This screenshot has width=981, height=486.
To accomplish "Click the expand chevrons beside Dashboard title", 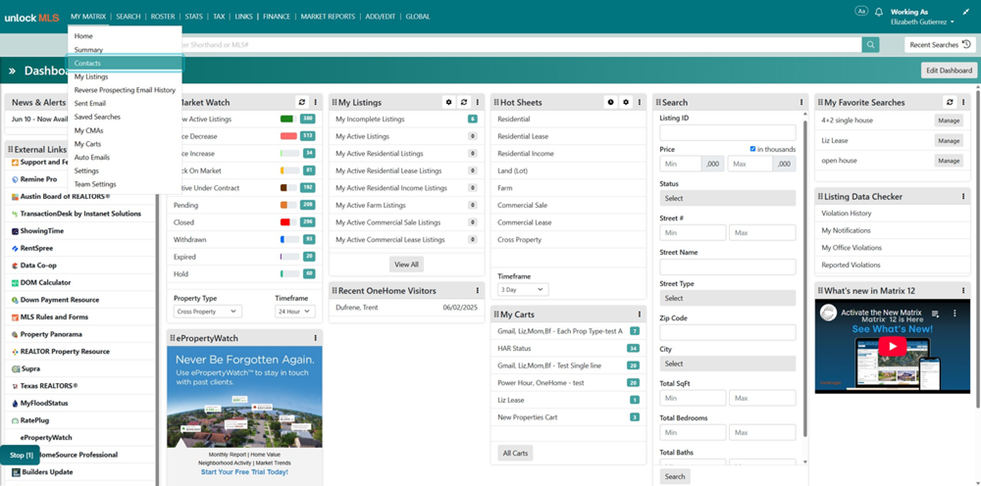I will coord(12,71).
